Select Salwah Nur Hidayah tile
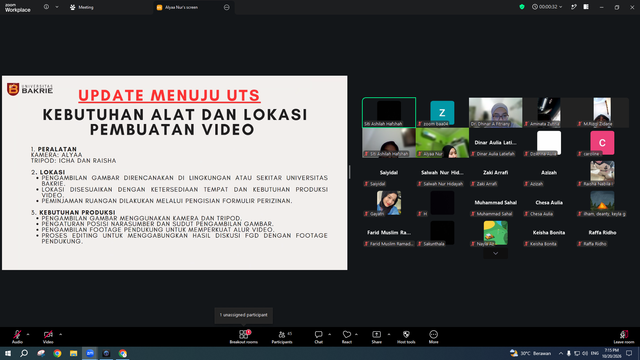Screen dimensions: 640x360 point(442,173)
